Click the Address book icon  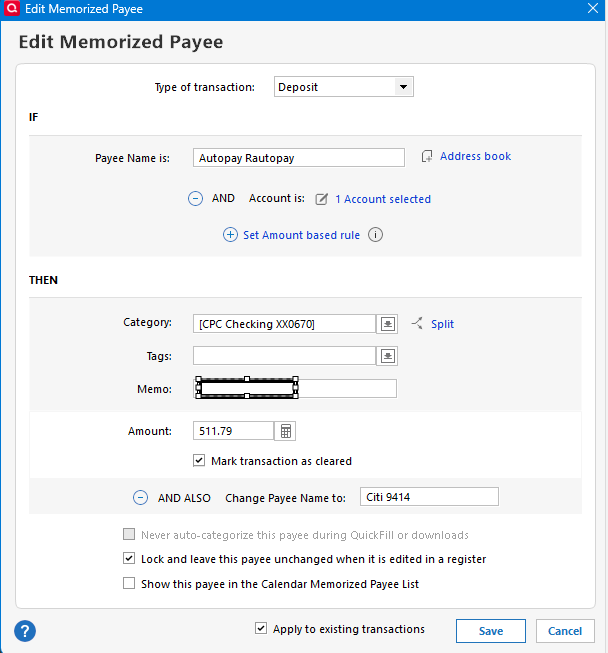tap(427, 156)
